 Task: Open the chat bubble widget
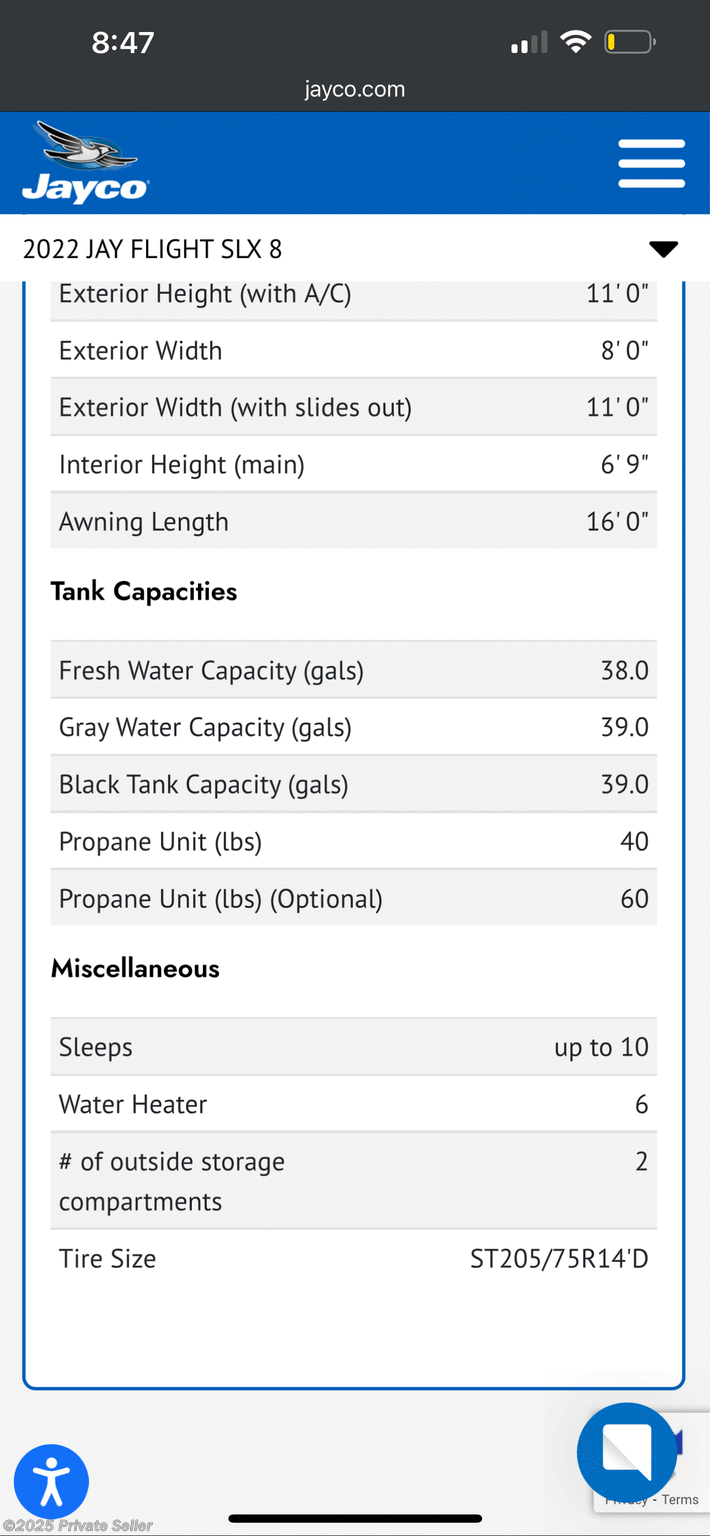(x=627, y=1453)
